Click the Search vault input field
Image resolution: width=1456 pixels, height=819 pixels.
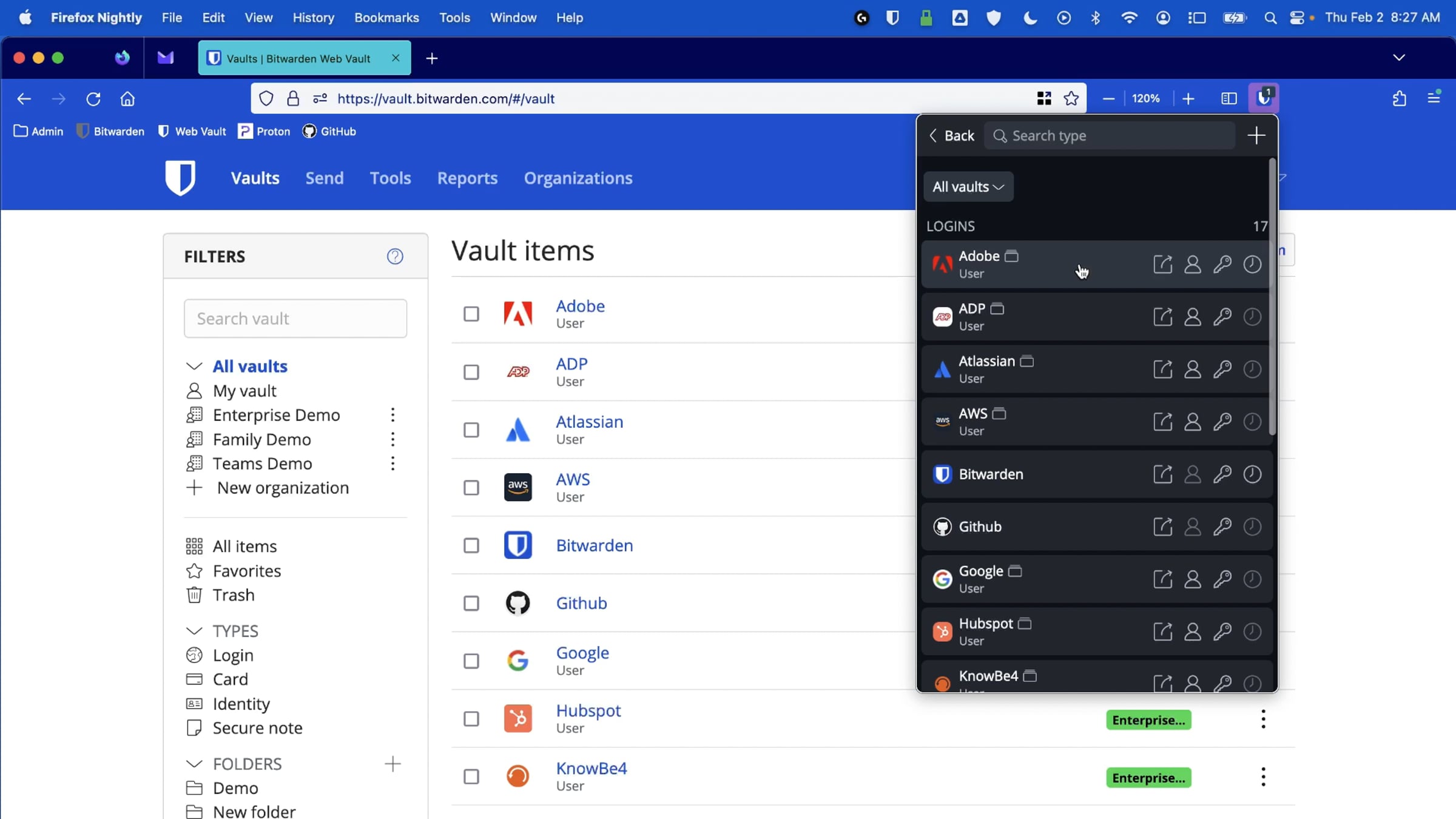click(295, 318)
